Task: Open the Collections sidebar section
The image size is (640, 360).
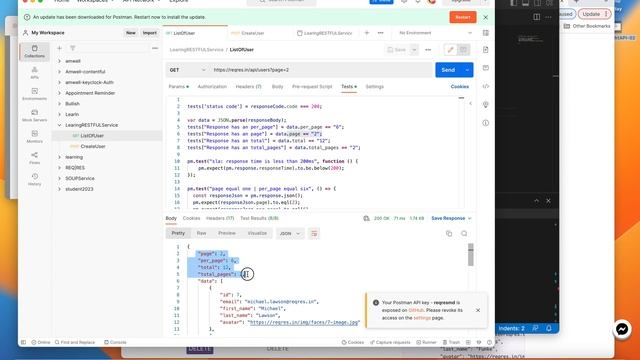Action: coord(35,51)
